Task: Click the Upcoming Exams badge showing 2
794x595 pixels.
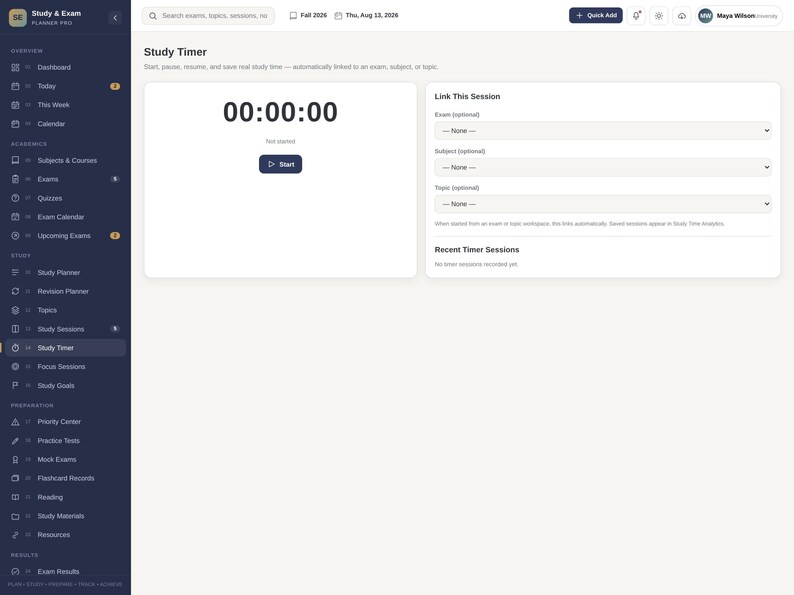Action: (x=115, y=235)
